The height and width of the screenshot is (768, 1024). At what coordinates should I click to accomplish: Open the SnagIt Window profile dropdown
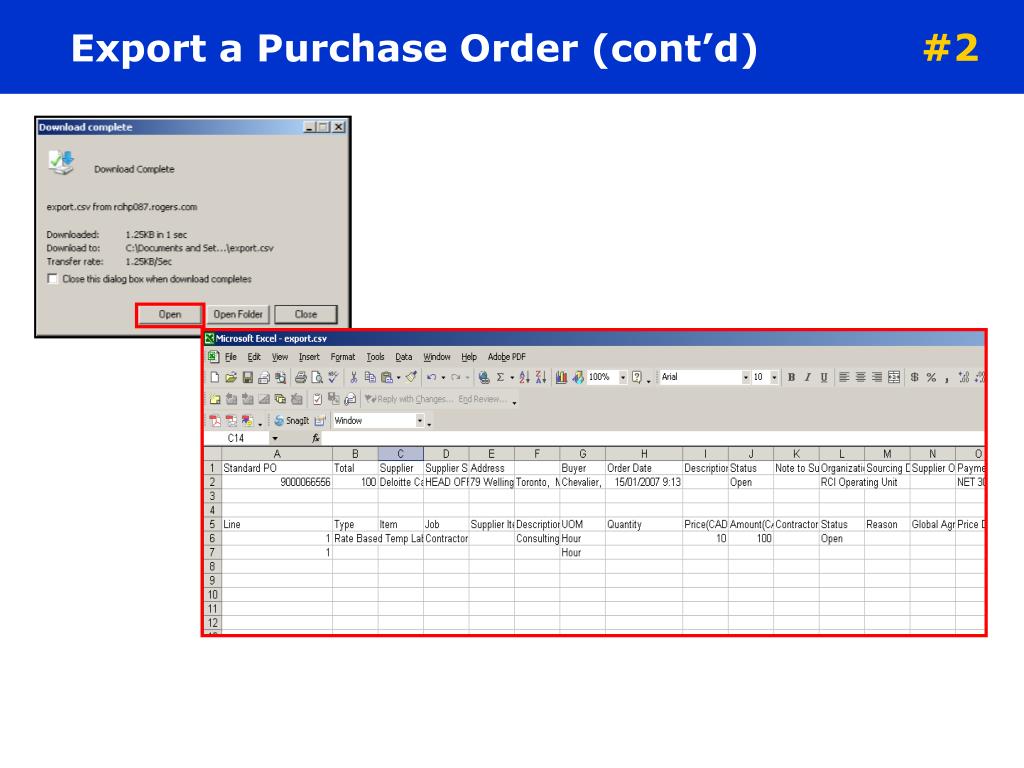tap(420, 421)
